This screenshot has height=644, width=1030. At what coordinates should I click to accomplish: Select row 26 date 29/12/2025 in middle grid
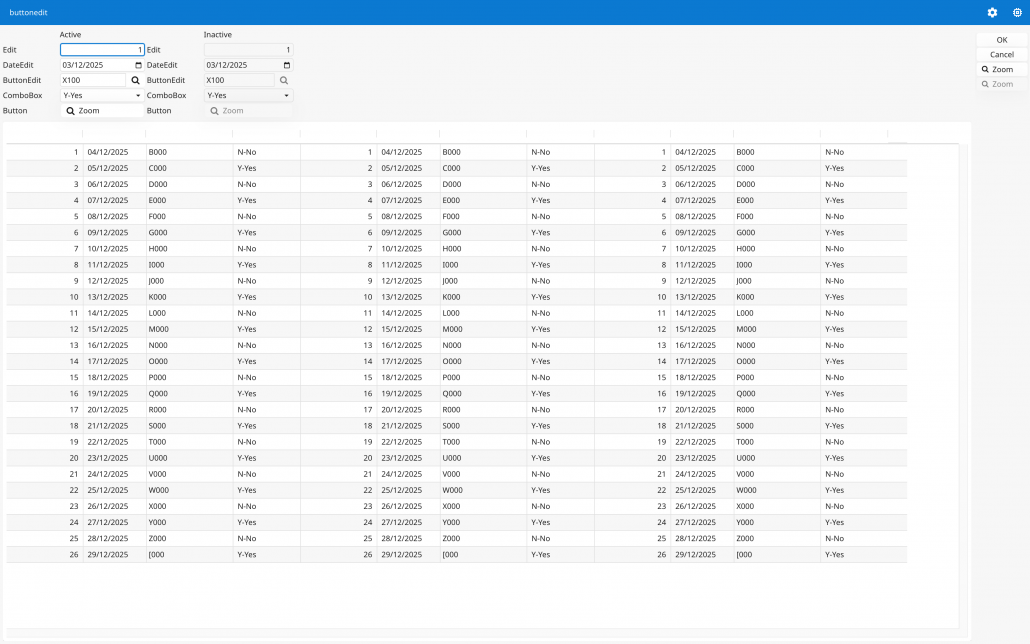click(x=401, y=554)
